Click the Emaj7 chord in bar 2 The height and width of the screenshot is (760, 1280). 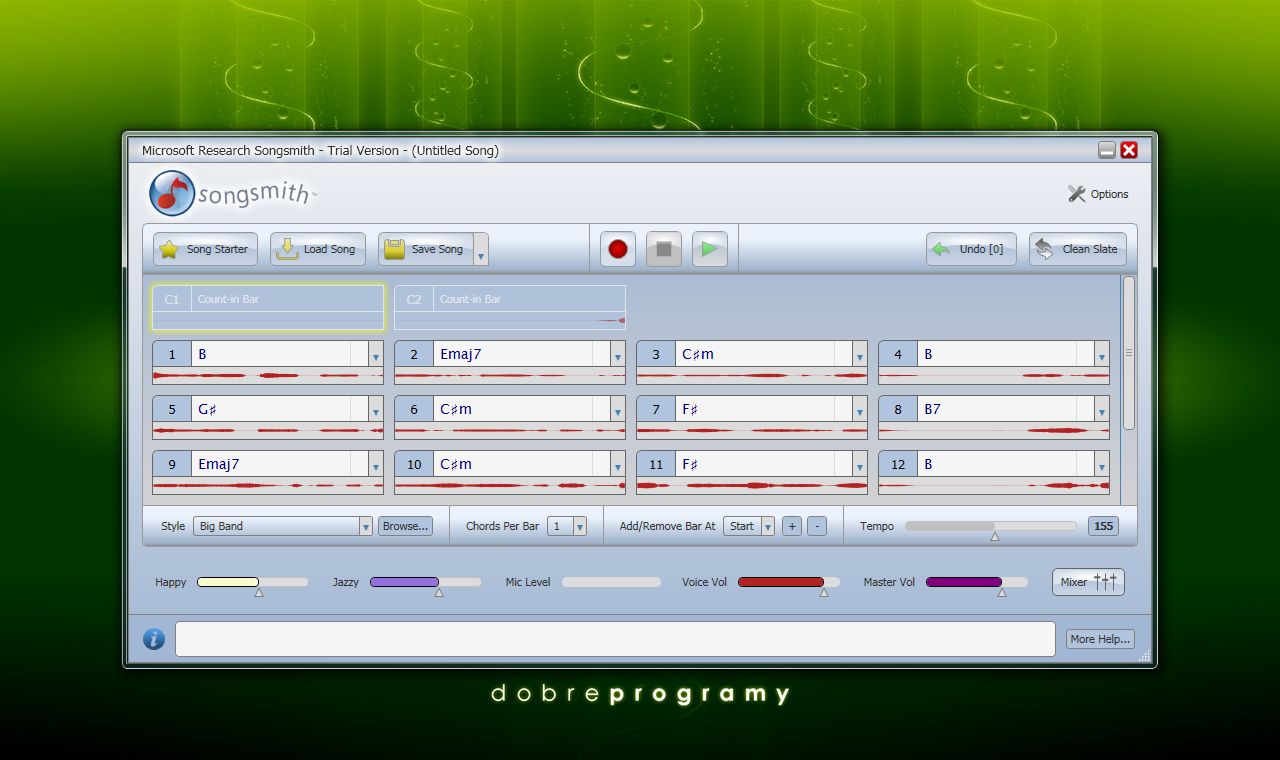461,354
